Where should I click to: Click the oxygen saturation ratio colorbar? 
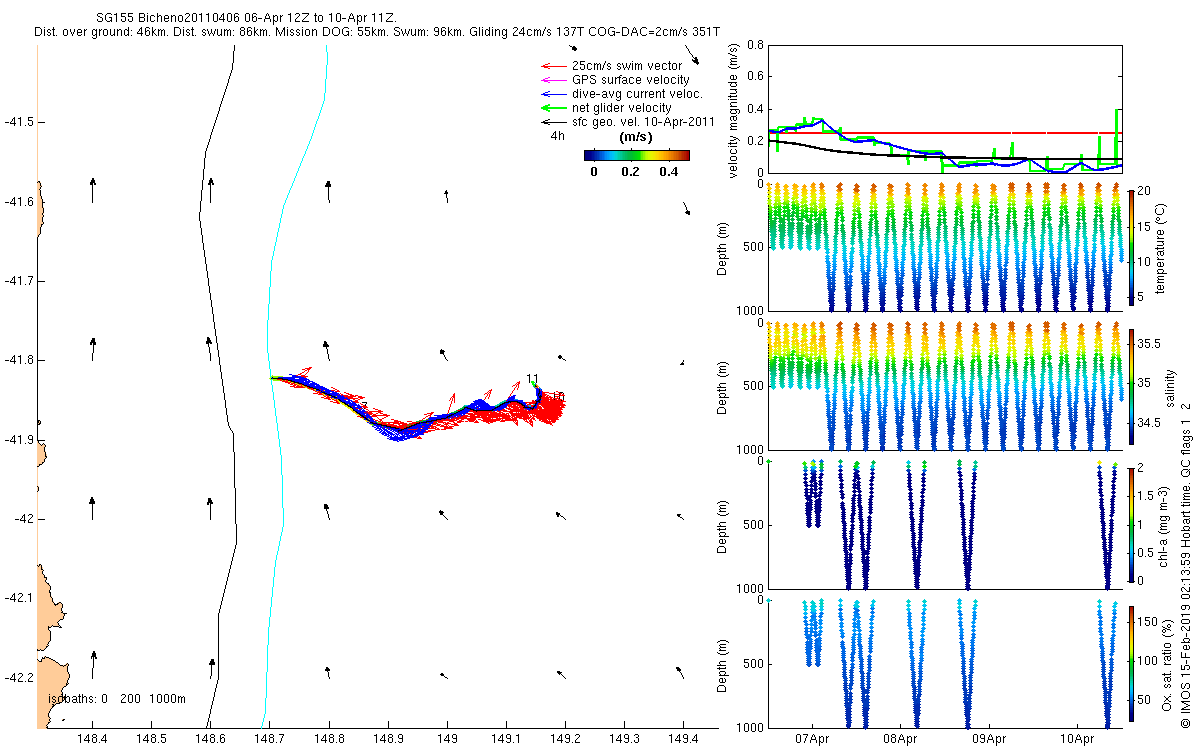tap(1130, 663)
